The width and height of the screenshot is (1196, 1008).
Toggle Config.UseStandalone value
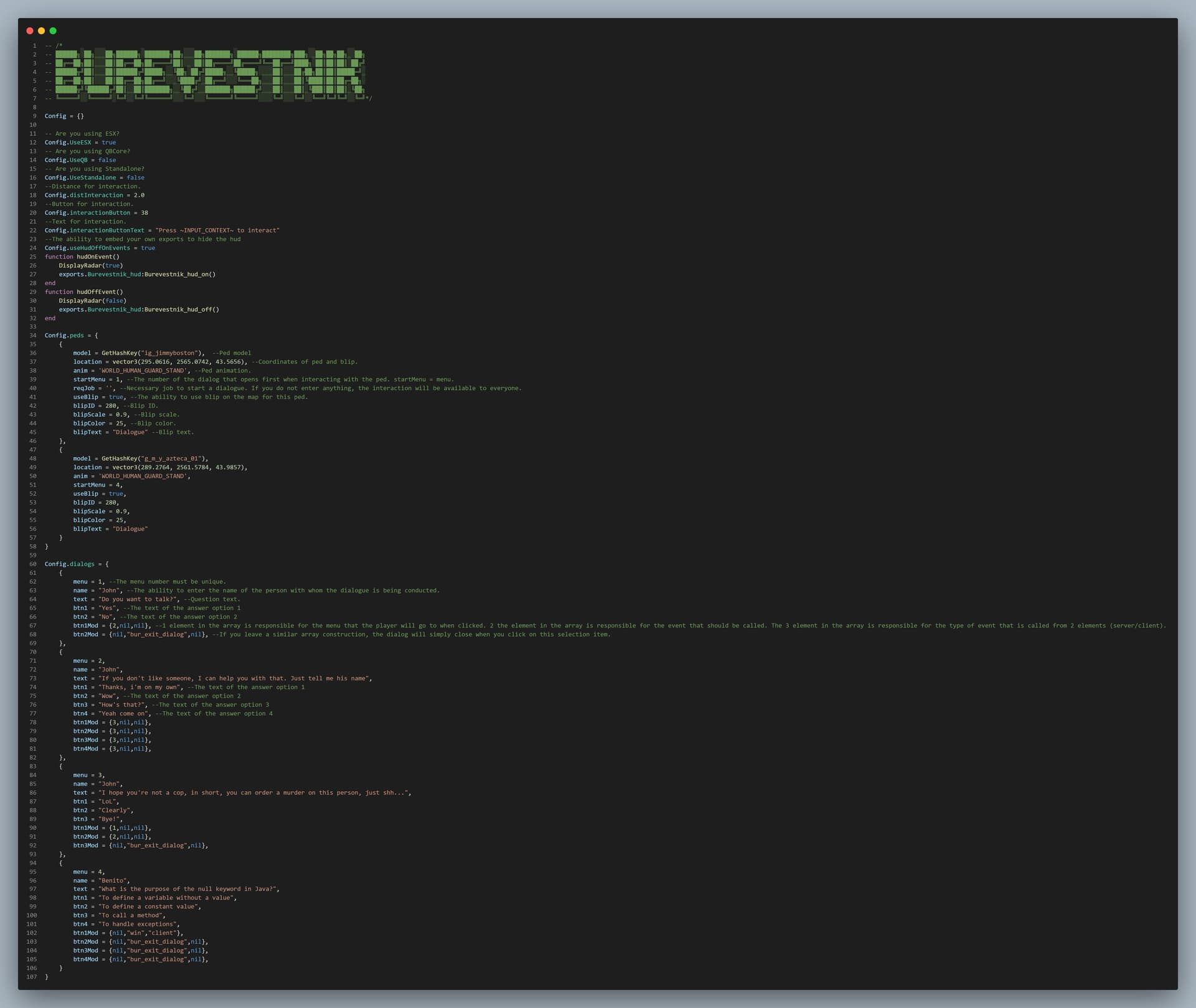click(135, 177)
